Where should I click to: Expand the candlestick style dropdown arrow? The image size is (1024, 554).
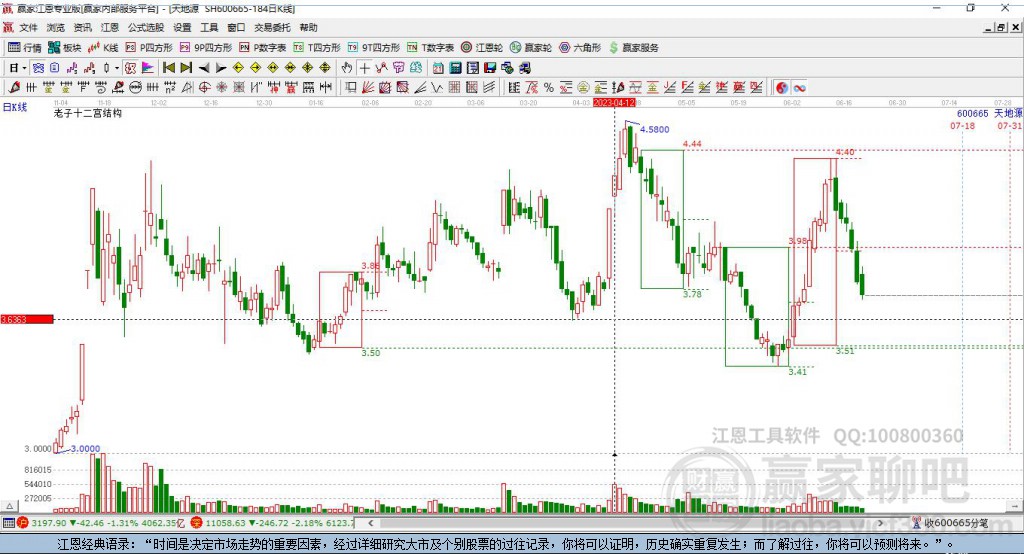coord(116,68)
